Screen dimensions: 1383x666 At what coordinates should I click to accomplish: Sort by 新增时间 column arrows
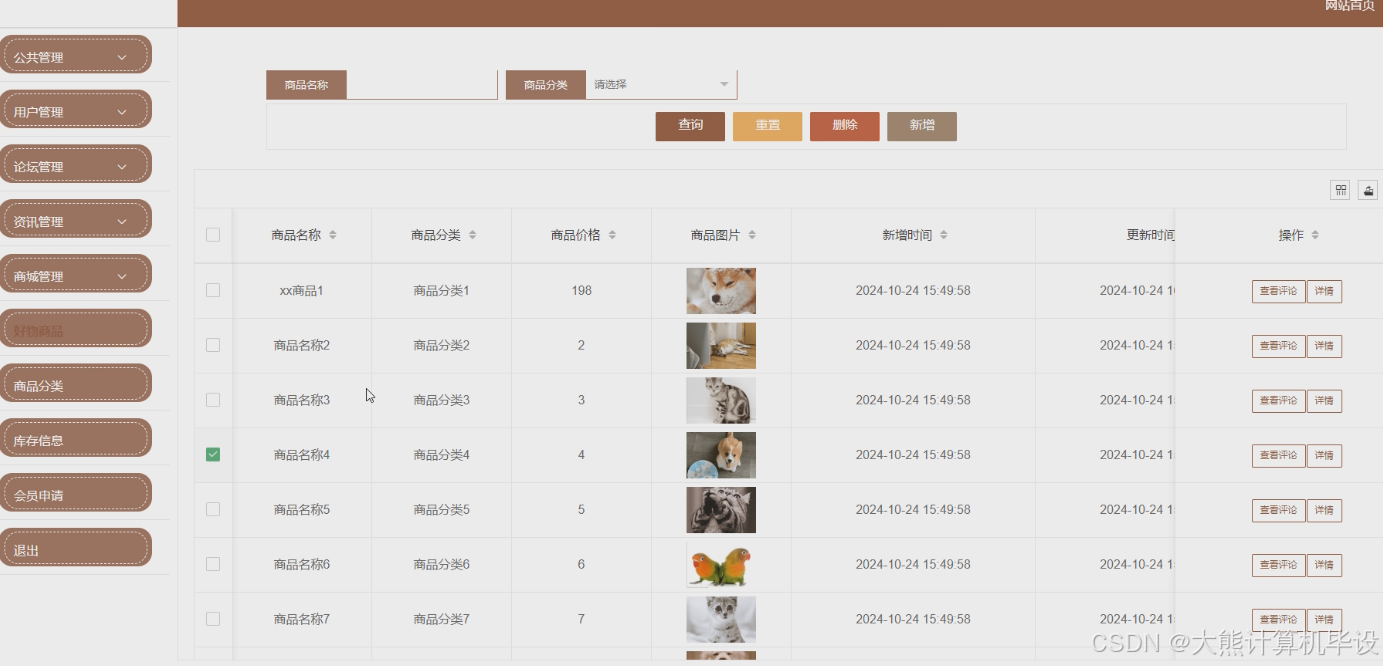pos(944,235)
